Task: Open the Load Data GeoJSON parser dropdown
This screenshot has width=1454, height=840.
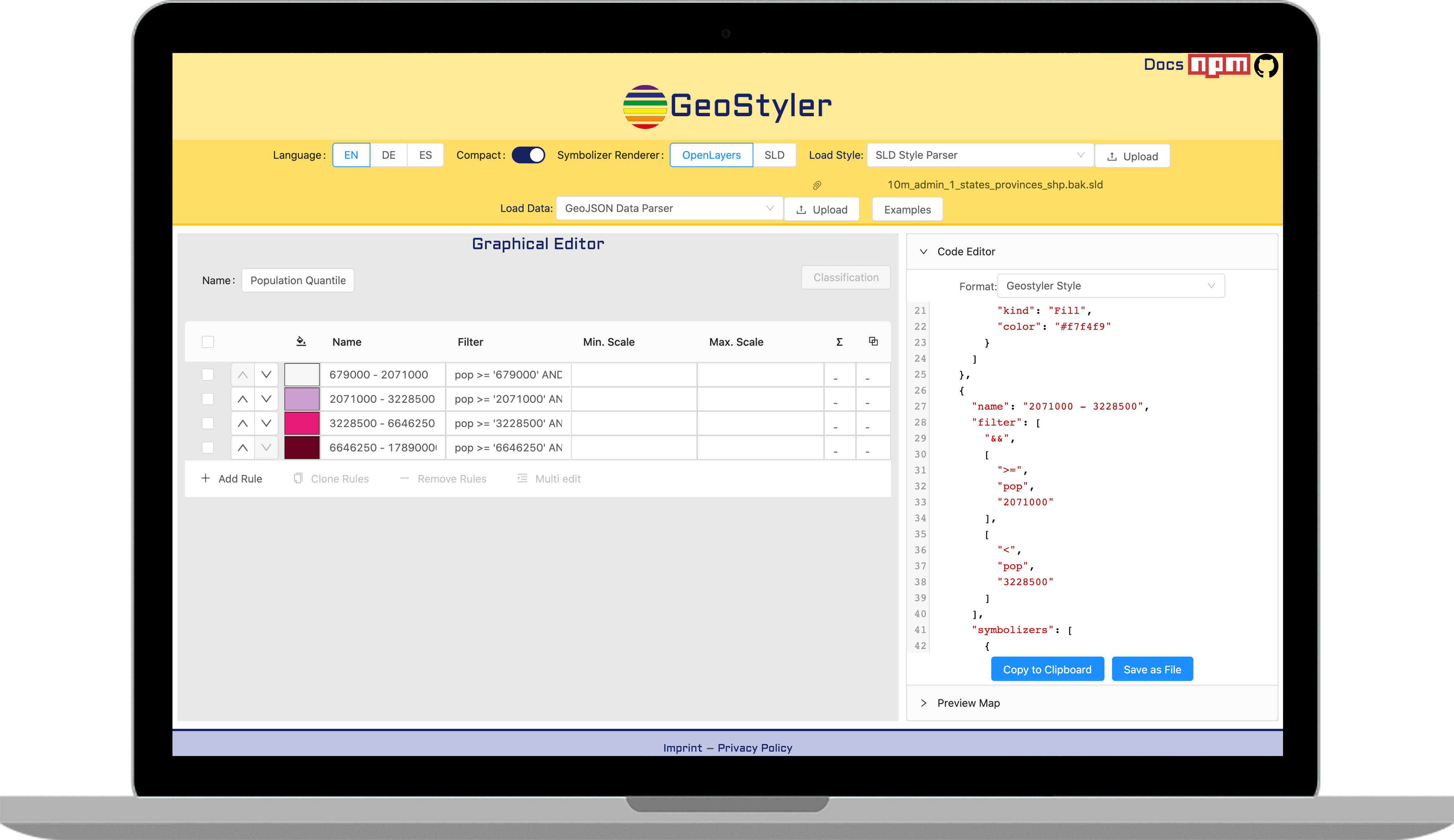Action: point(669,208)
